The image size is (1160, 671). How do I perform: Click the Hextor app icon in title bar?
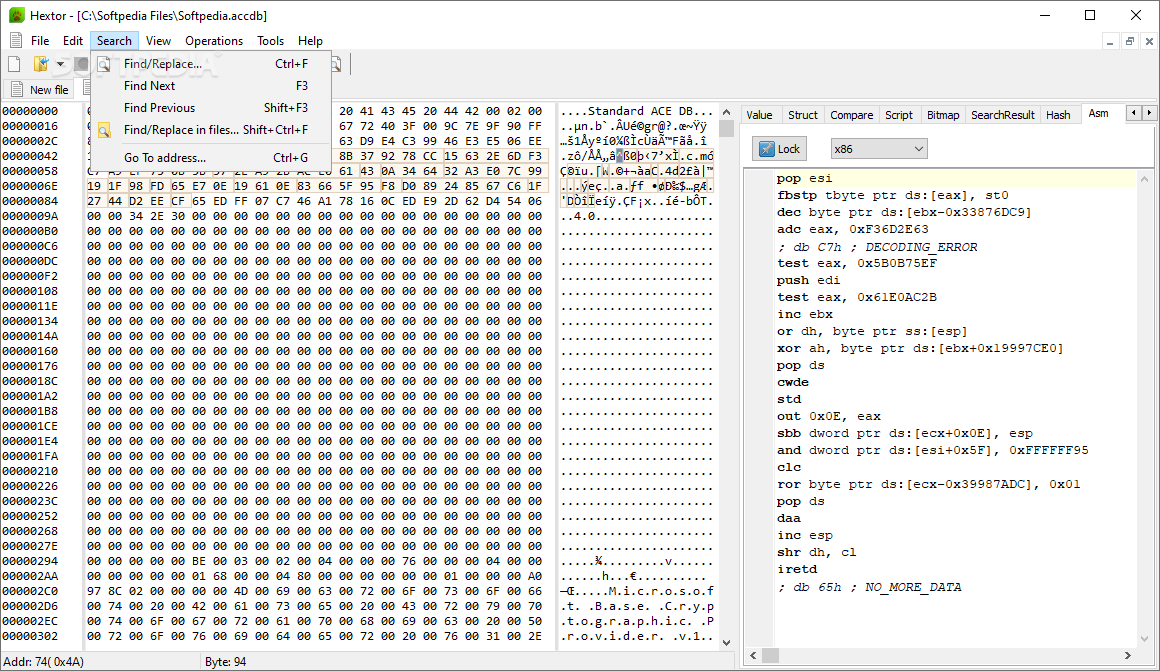coord(16,15)
